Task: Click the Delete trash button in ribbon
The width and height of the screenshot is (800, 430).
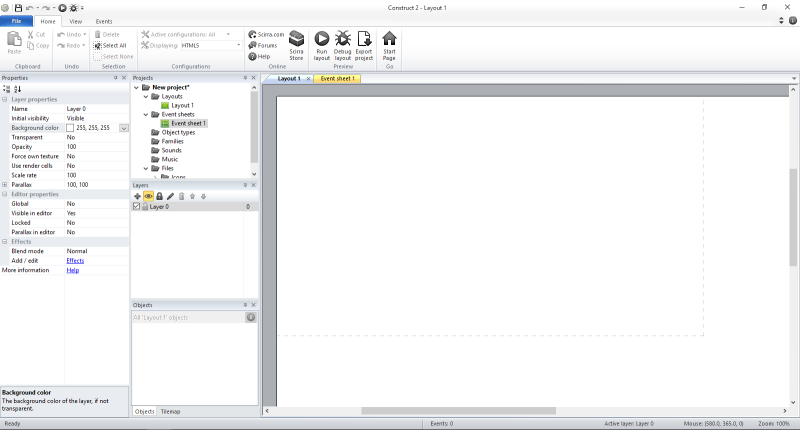Action: click(107, 34)
